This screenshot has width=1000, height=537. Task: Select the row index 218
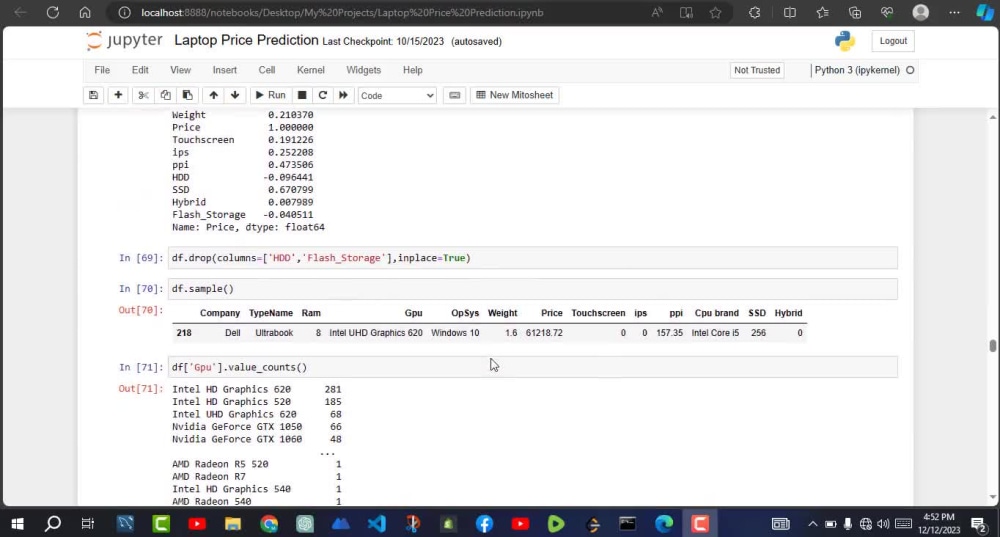[184, 333]
